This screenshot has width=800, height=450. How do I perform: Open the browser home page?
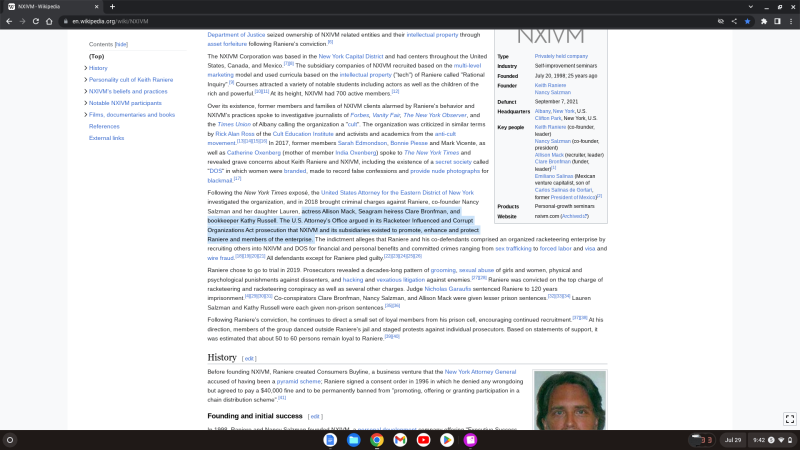point(49,21)
